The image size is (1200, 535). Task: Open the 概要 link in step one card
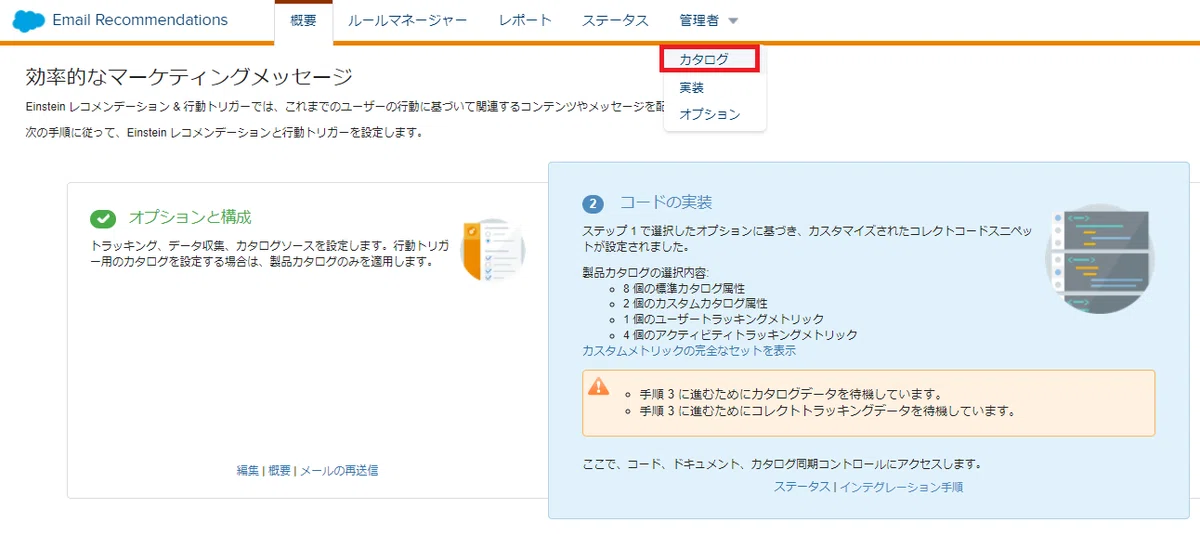pyautogui.click(x=279, y=470)
